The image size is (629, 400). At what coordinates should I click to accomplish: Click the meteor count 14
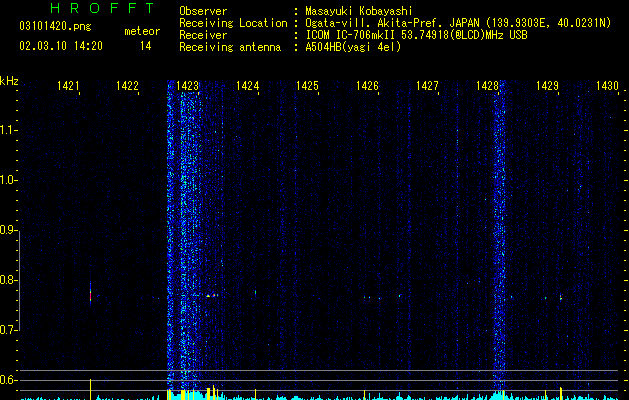click(x=145, y=46)
